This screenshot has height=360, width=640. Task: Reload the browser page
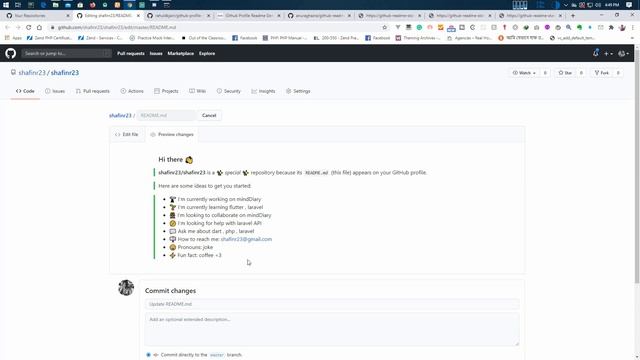coord(28,27)
